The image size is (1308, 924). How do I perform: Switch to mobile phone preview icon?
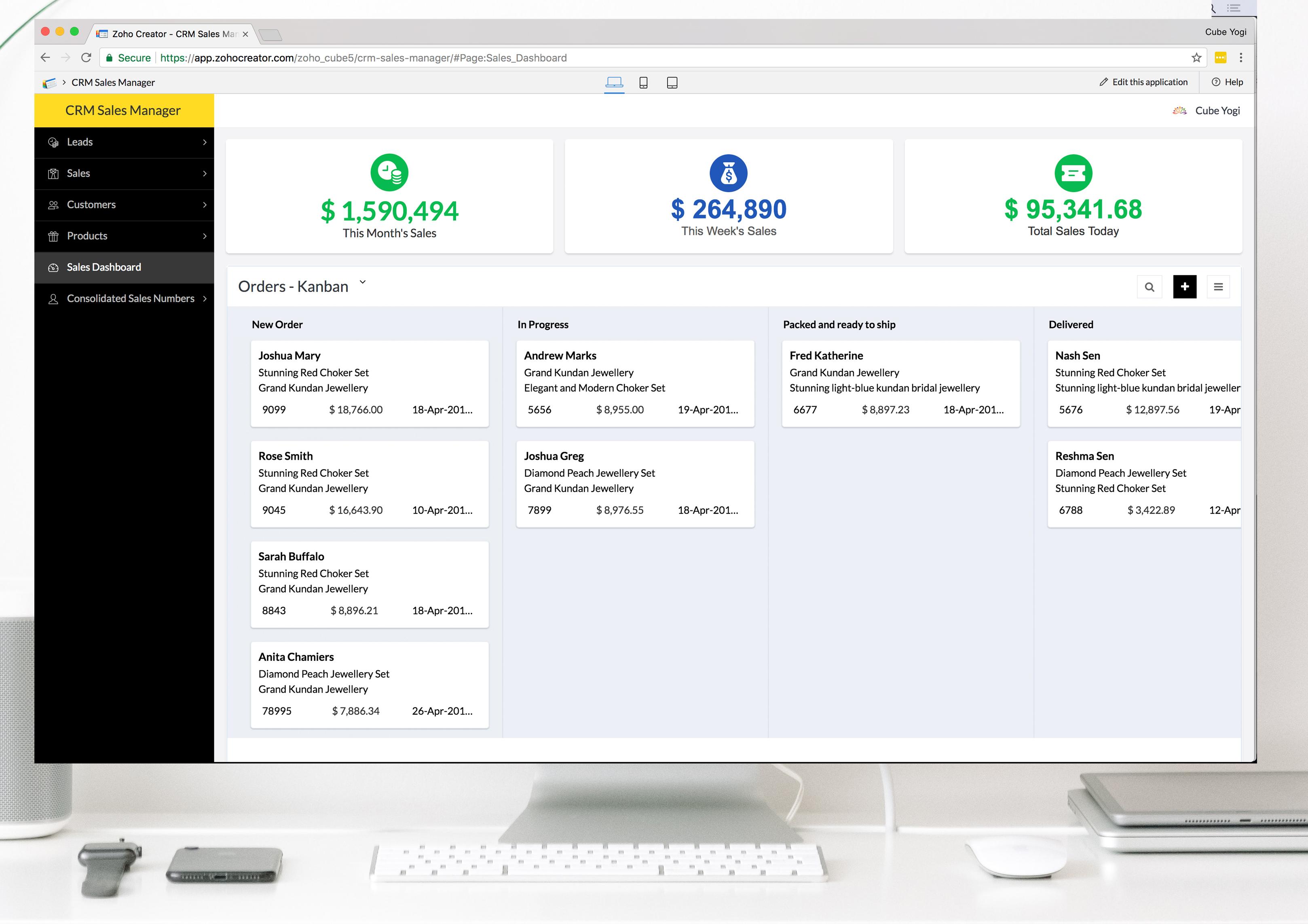click(643, 82)
